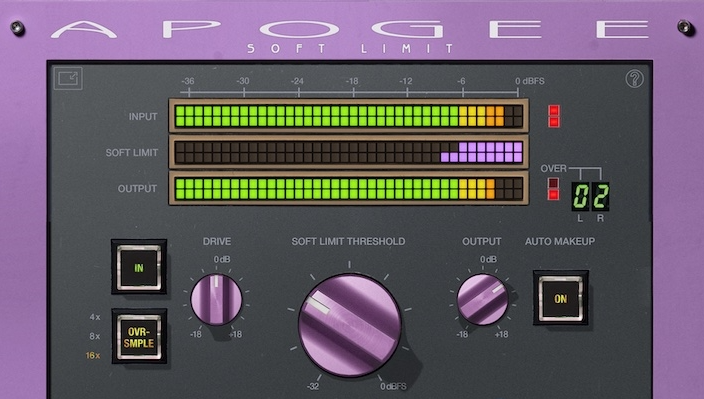
Task: Toggle the IN bypass button
Action: [139, 267]
